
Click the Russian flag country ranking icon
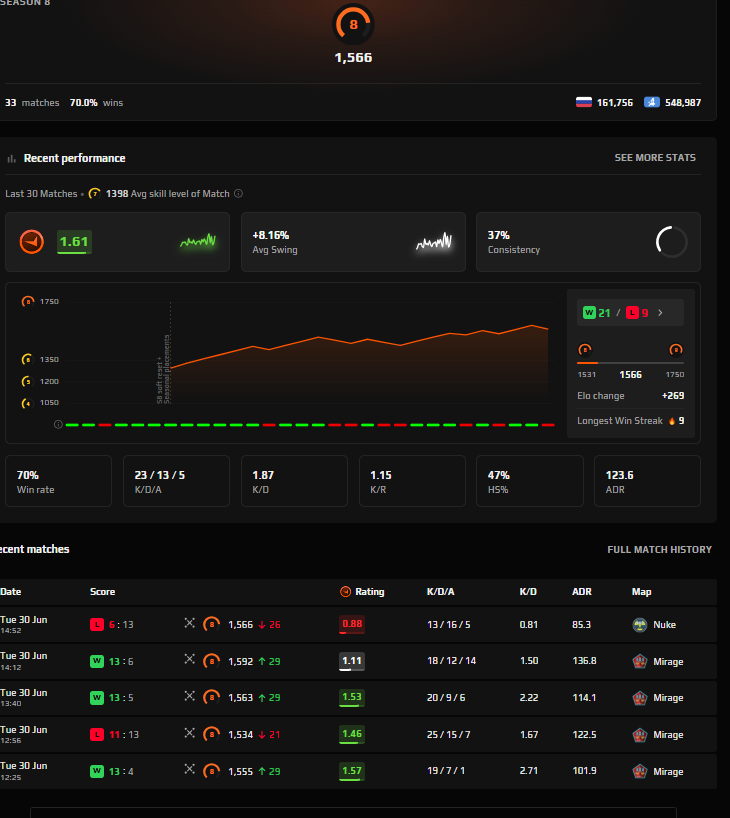(x=583, y=102)
